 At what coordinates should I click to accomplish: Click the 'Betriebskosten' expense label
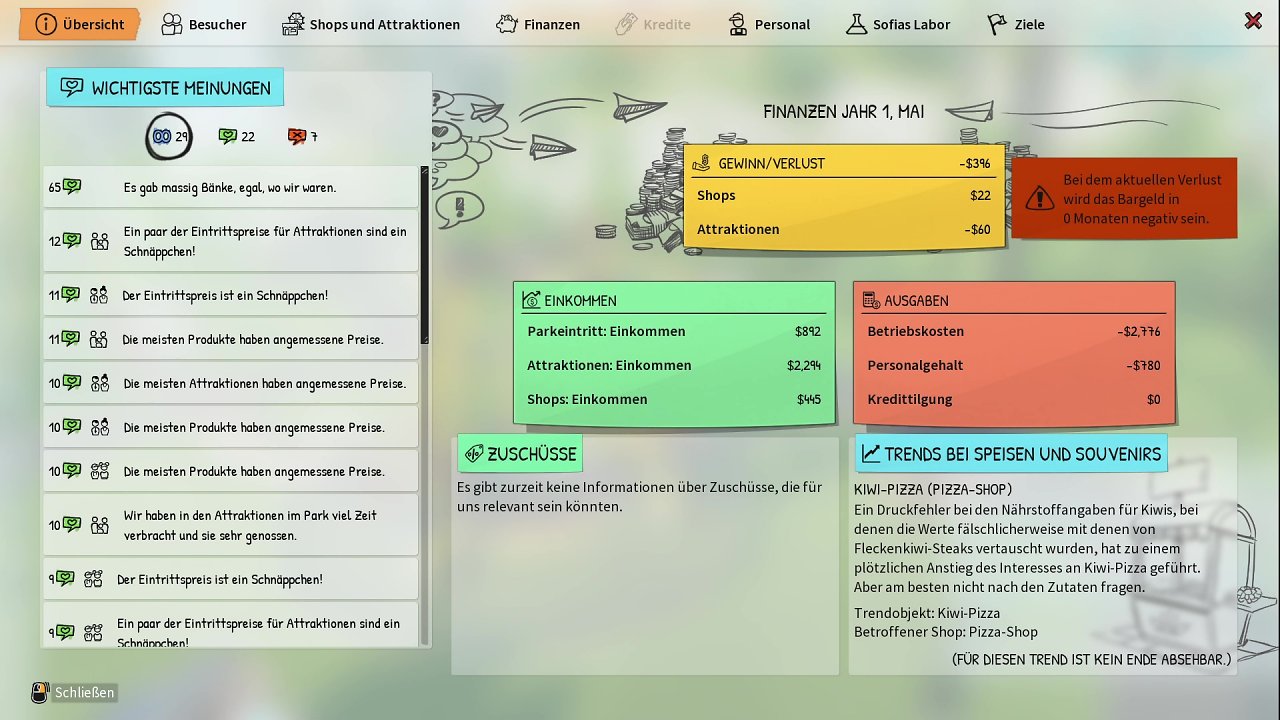[x=916, y=331]
